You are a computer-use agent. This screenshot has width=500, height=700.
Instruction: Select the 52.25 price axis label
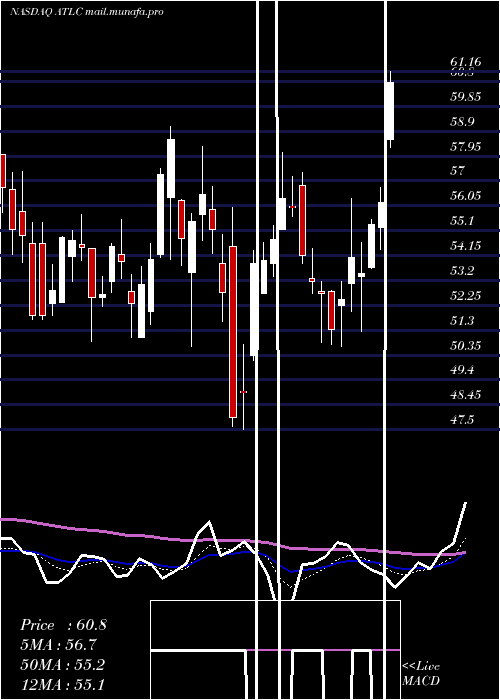(466, 296)
